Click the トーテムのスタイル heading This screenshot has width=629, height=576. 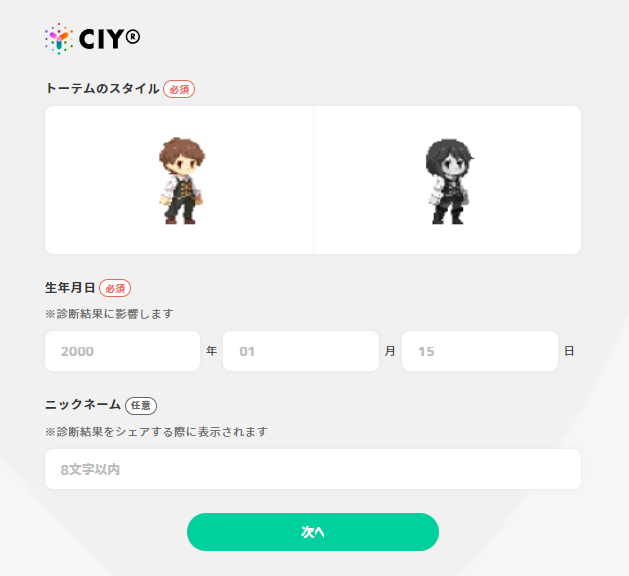tap(102, 88)
